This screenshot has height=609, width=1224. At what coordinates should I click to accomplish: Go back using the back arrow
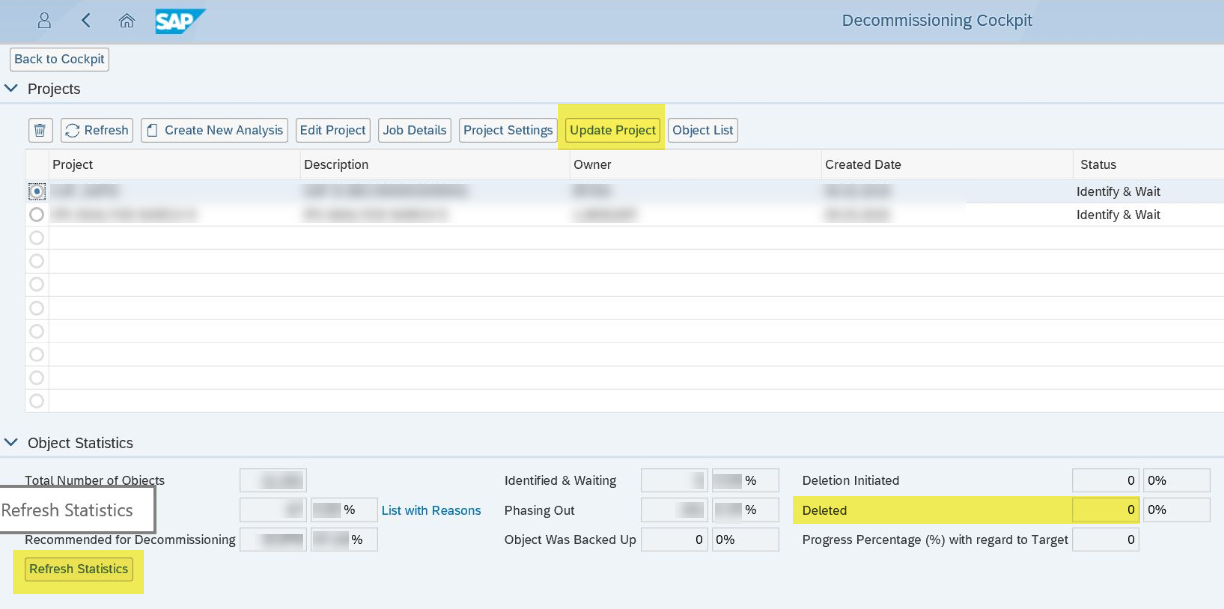click(x=86, y=20)
